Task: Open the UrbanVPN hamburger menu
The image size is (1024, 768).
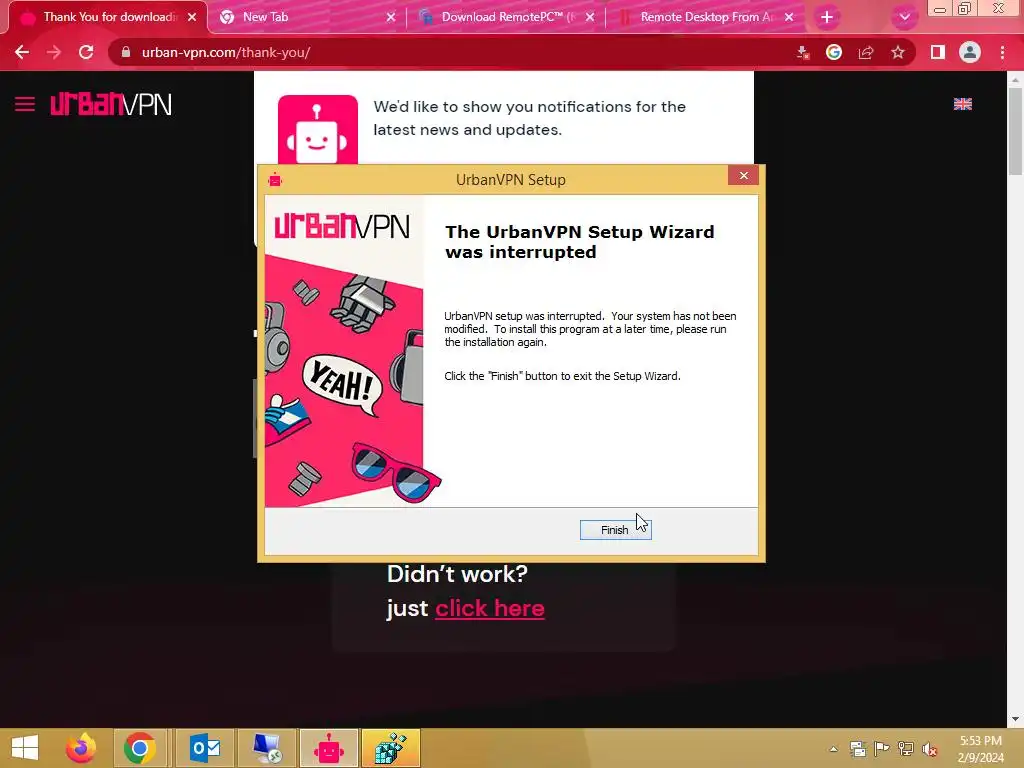Action: pyautogui.click(x=25, y=104)
